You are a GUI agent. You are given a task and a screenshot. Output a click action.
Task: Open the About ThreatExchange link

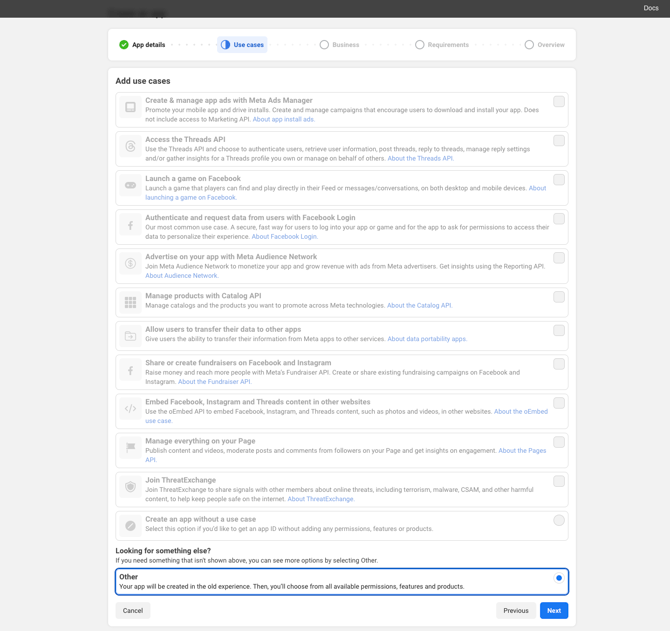coord(321,499)
